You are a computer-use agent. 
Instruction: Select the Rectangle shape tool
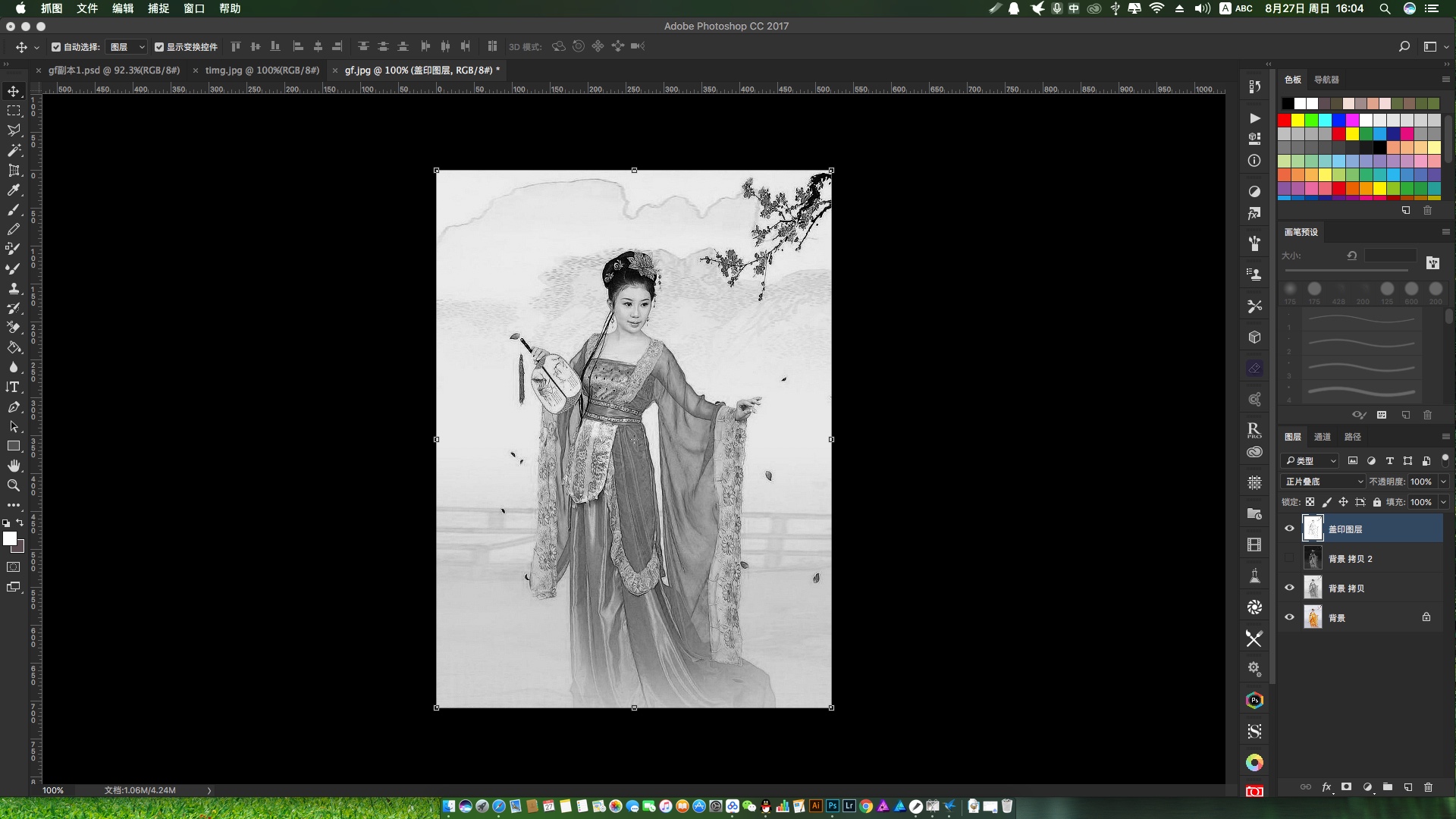point(14,446)
